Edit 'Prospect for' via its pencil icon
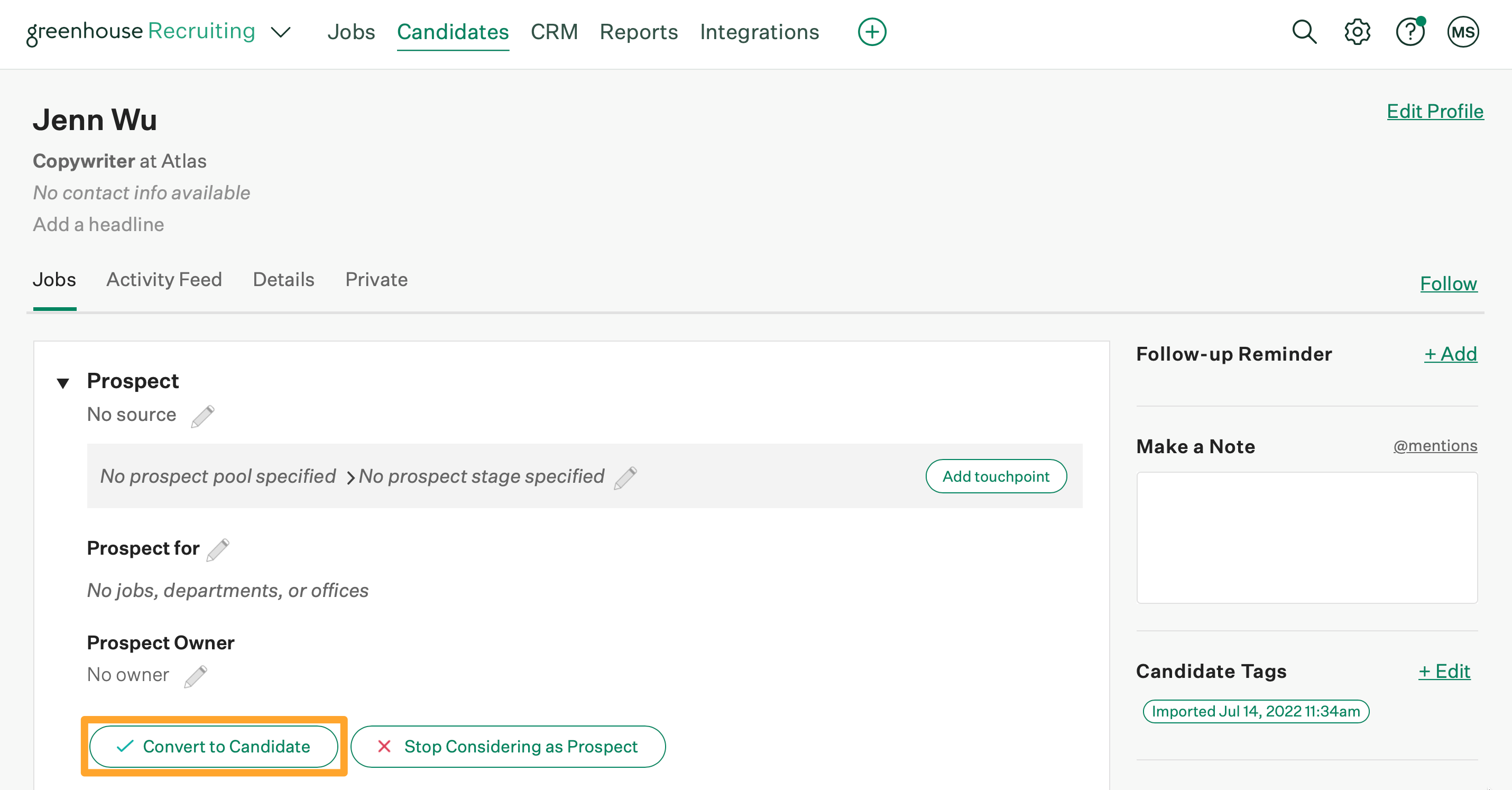1512x790 pixels. [217, 549]
